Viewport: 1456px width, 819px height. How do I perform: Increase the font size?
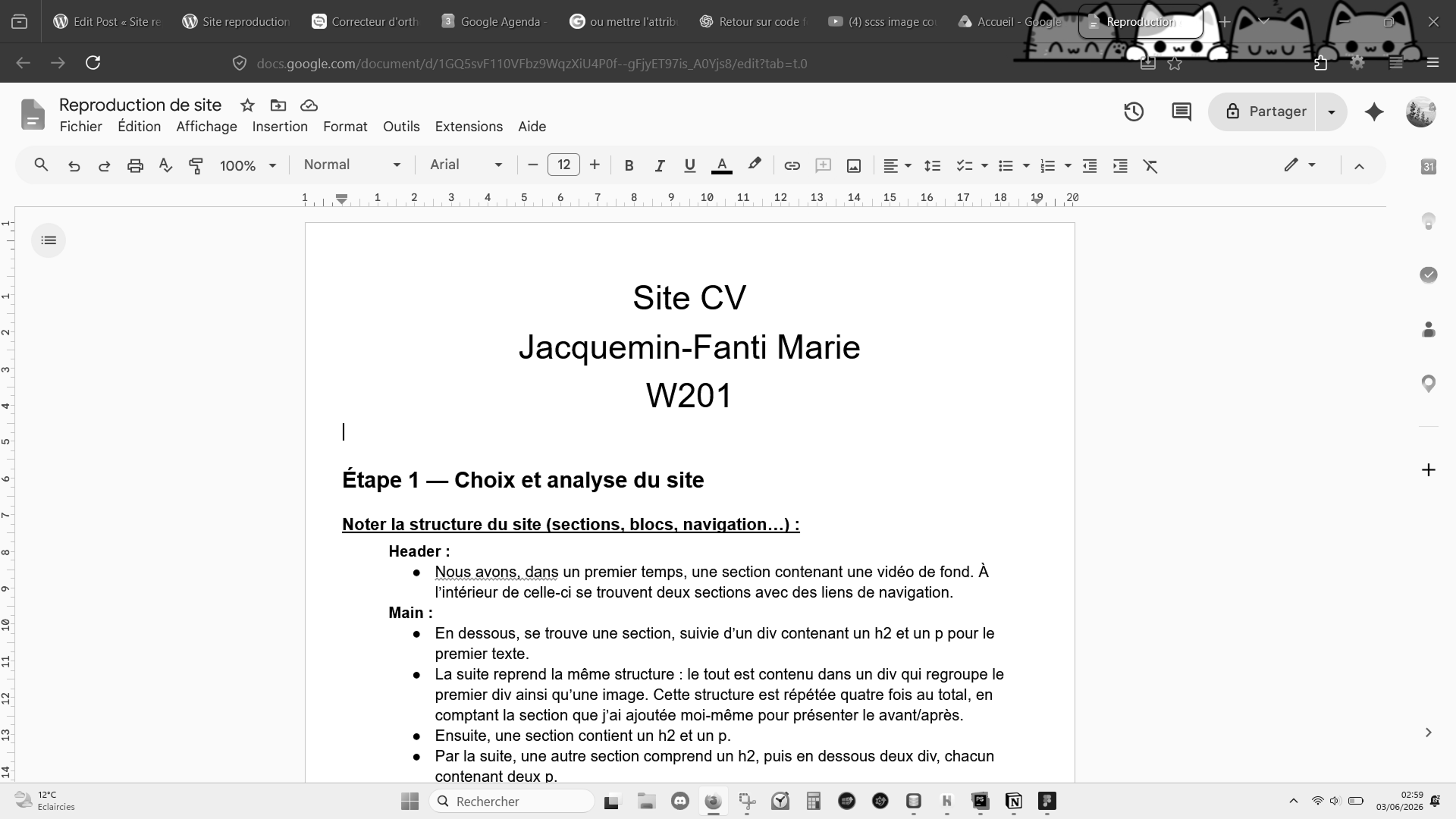(x=595, y=165)
